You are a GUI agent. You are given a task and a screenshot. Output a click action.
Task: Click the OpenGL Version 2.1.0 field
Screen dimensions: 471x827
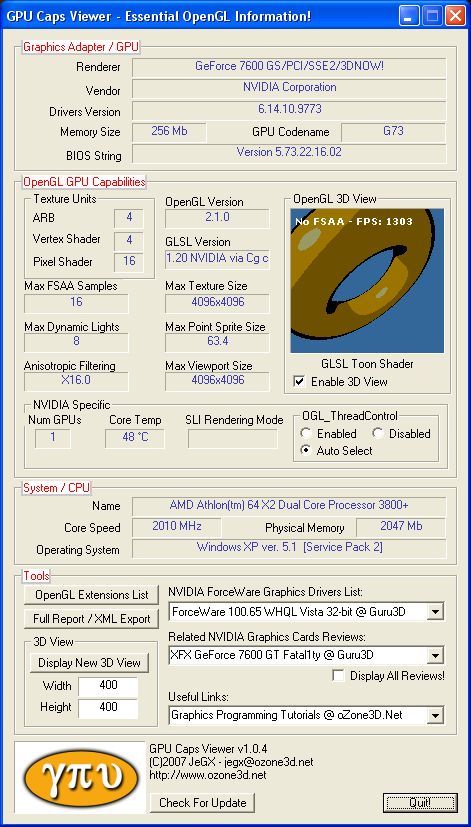coord(217,218)
